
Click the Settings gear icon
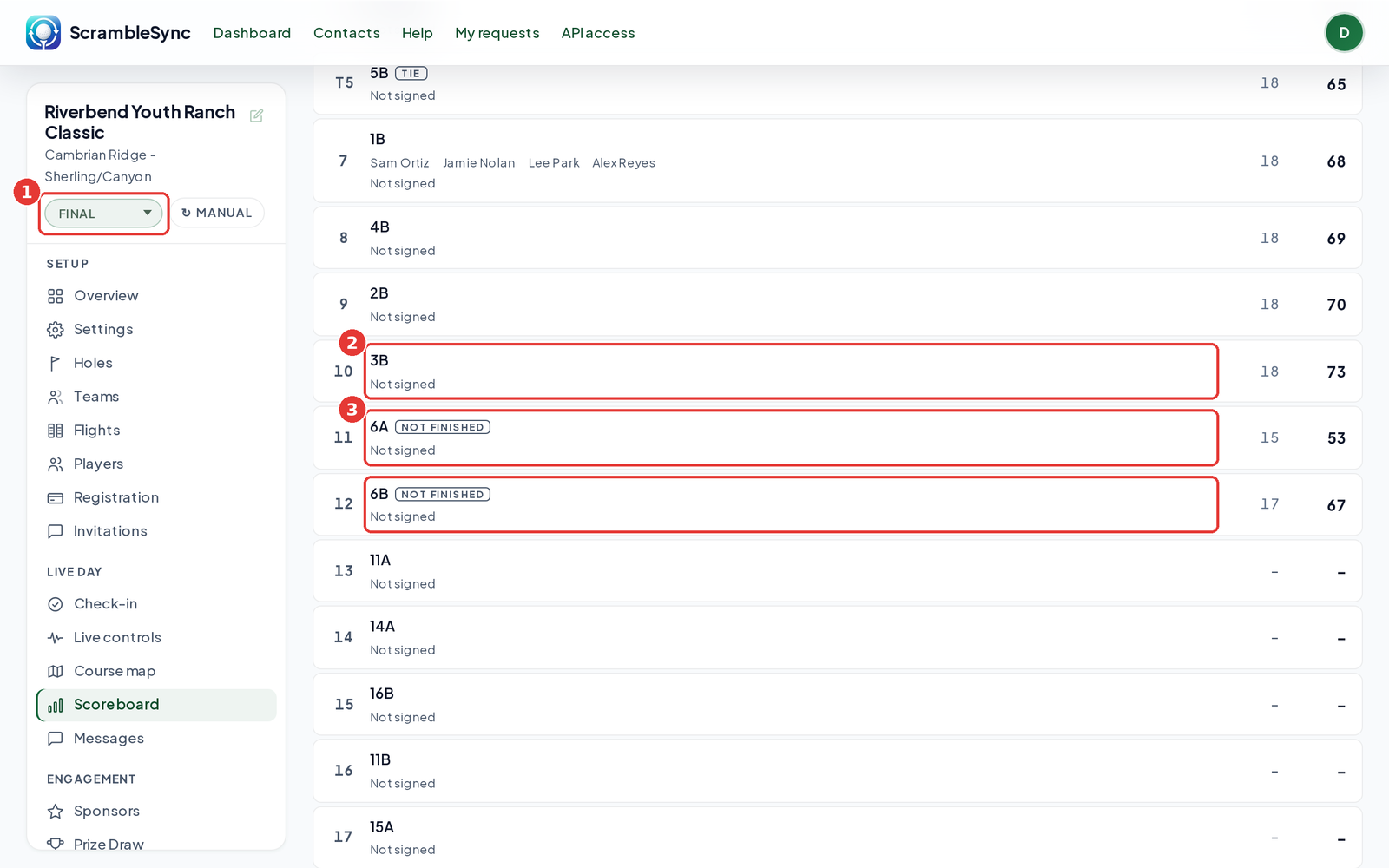(x=56, y=330)
